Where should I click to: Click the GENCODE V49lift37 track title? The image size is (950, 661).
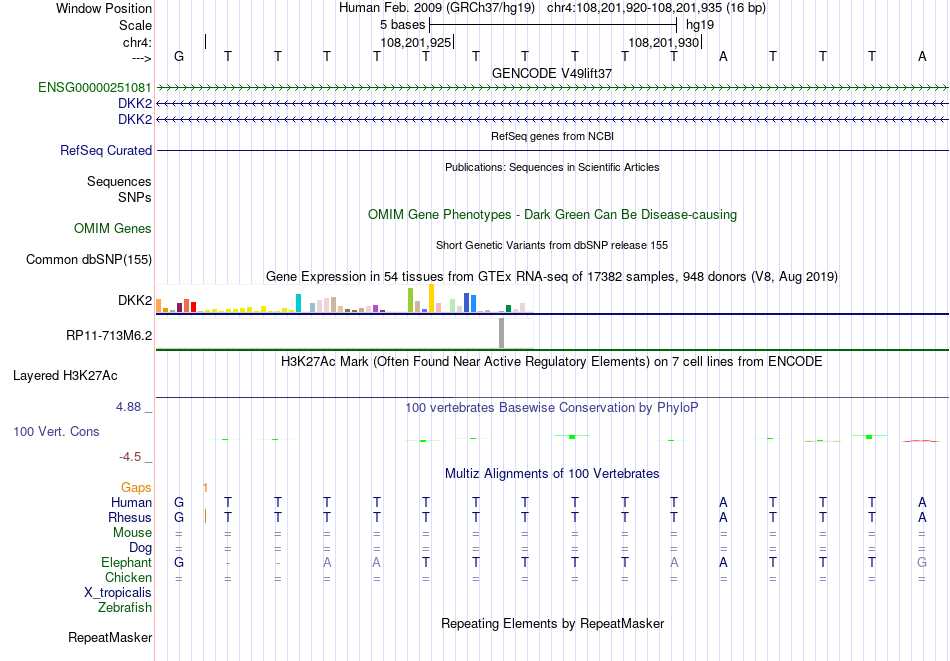552,73
